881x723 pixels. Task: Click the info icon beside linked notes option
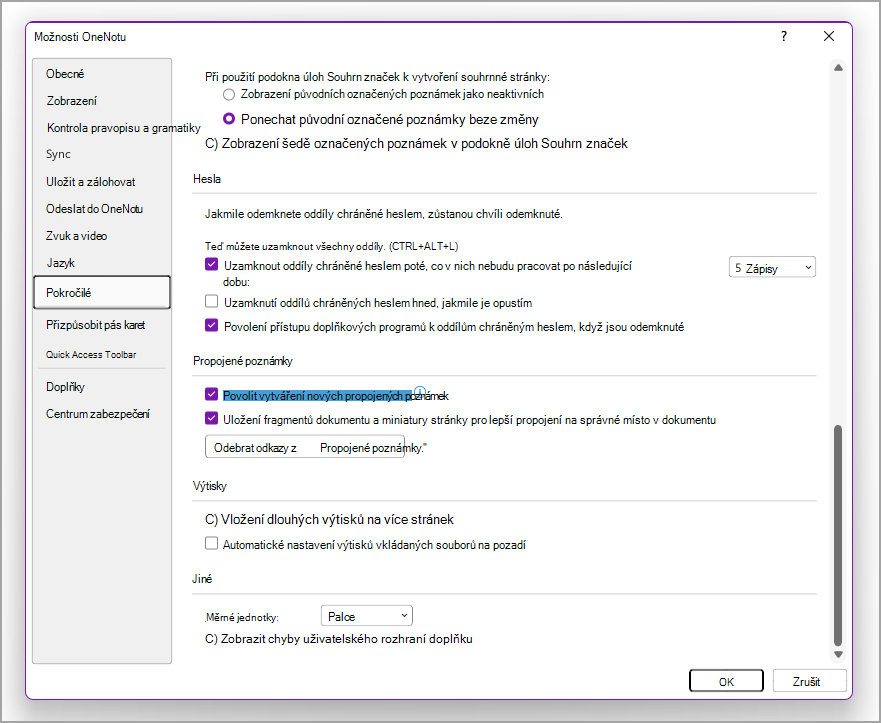pos(420,391)
